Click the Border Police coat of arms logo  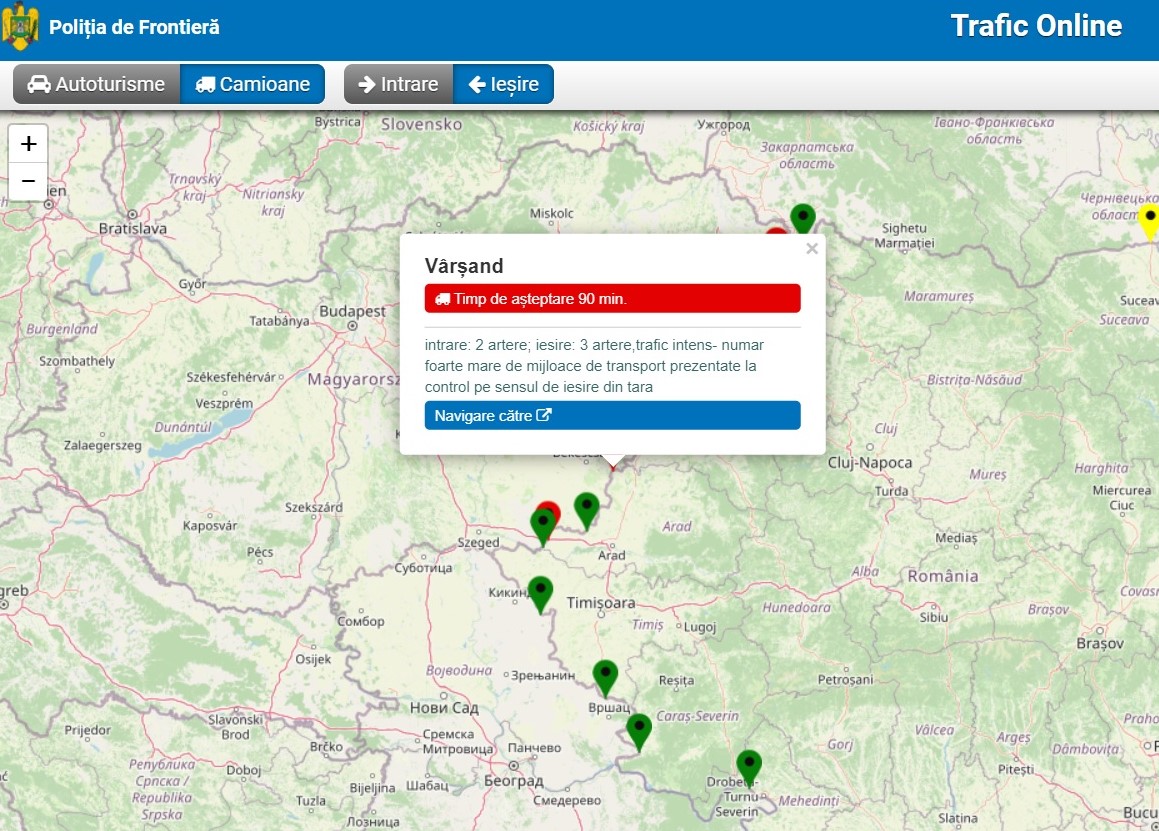(21, 27)
